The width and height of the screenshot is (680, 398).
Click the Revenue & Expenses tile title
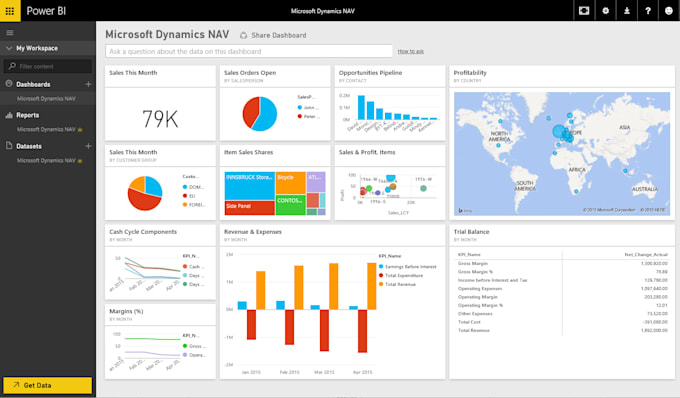point(253,232)
